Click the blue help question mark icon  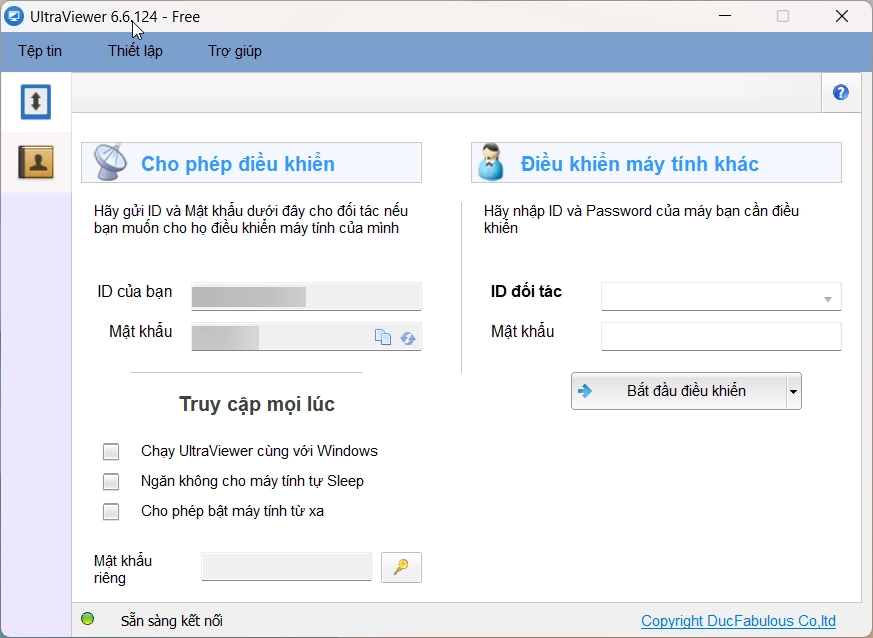[841, 92]
